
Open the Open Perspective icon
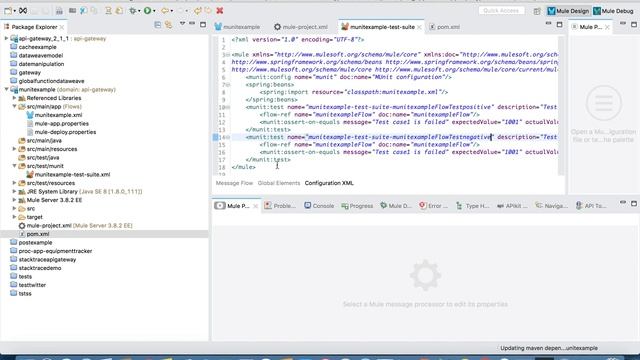click(537, 11)
